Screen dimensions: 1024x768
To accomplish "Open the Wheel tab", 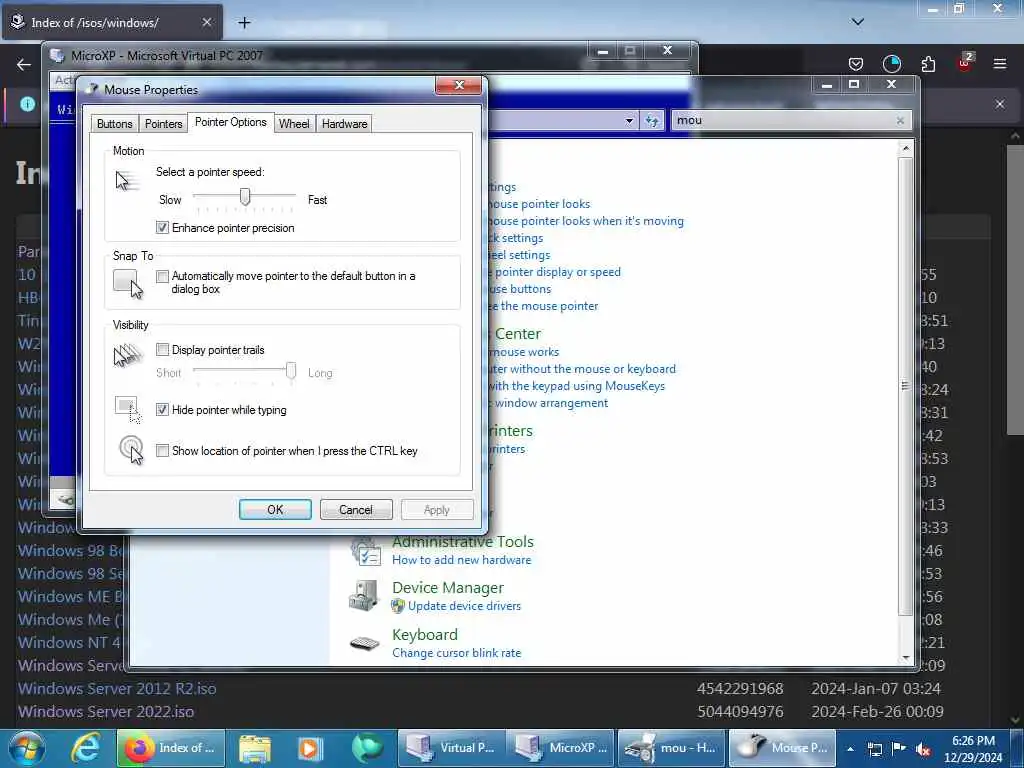I will (294, 123).
